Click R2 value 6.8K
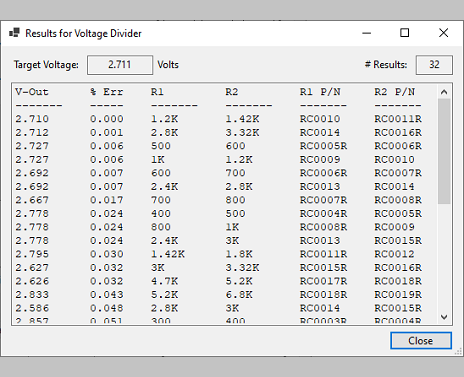 click(239, 295)
